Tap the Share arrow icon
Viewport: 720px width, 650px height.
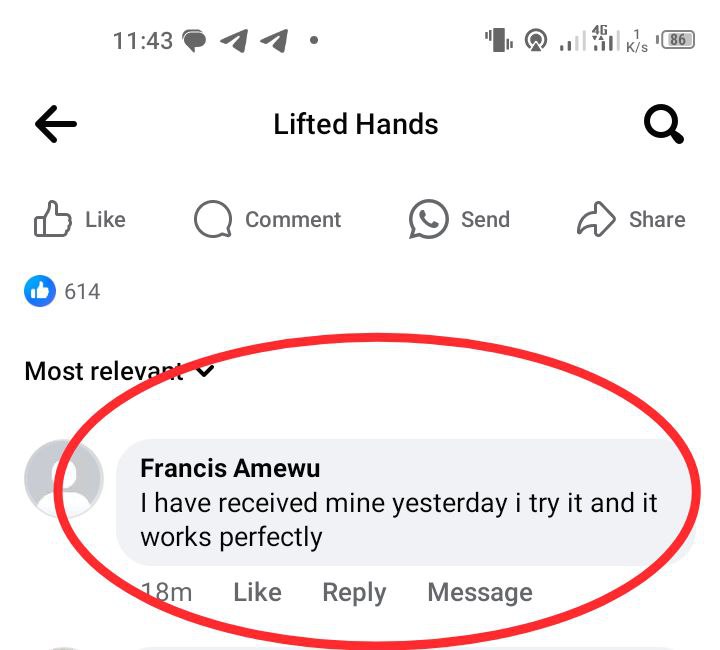click(x=597, y=220)
